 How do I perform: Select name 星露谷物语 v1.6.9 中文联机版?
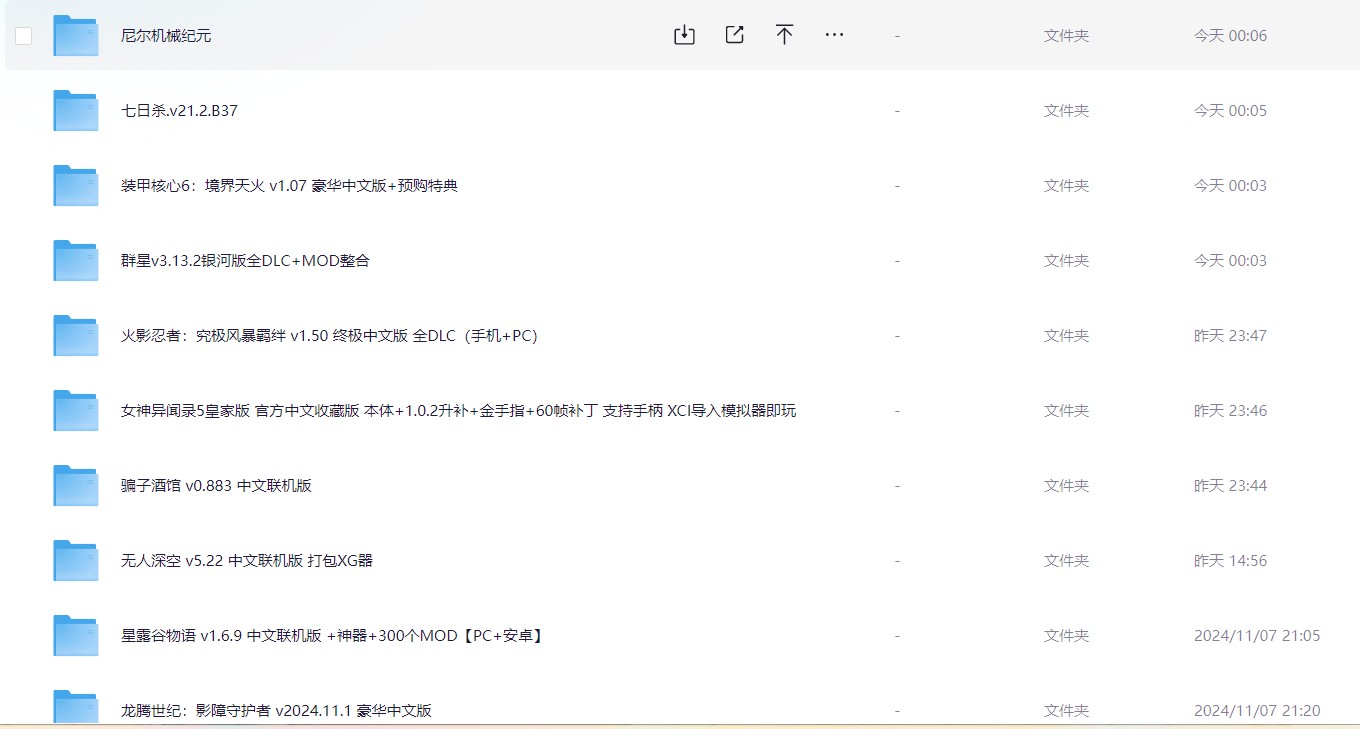[333, 636]
